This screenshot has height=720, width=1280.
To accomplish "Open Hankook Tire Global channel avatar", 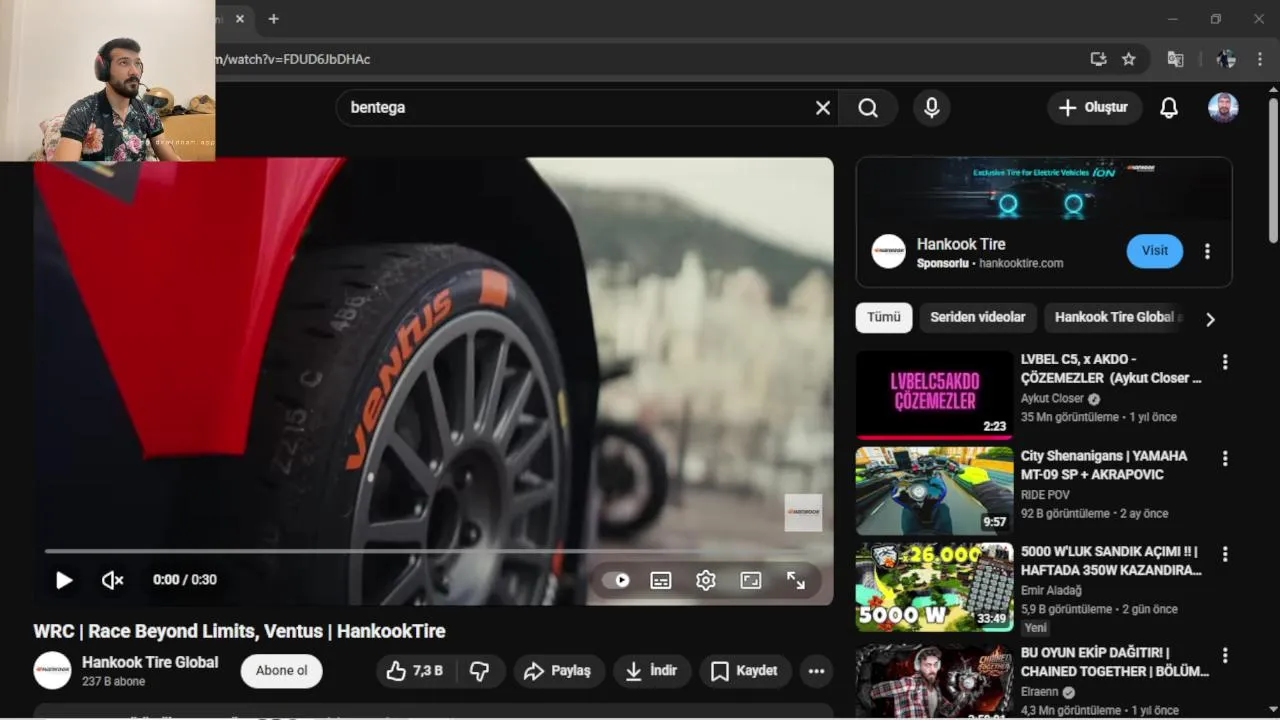I will click(x=52, y=671).
